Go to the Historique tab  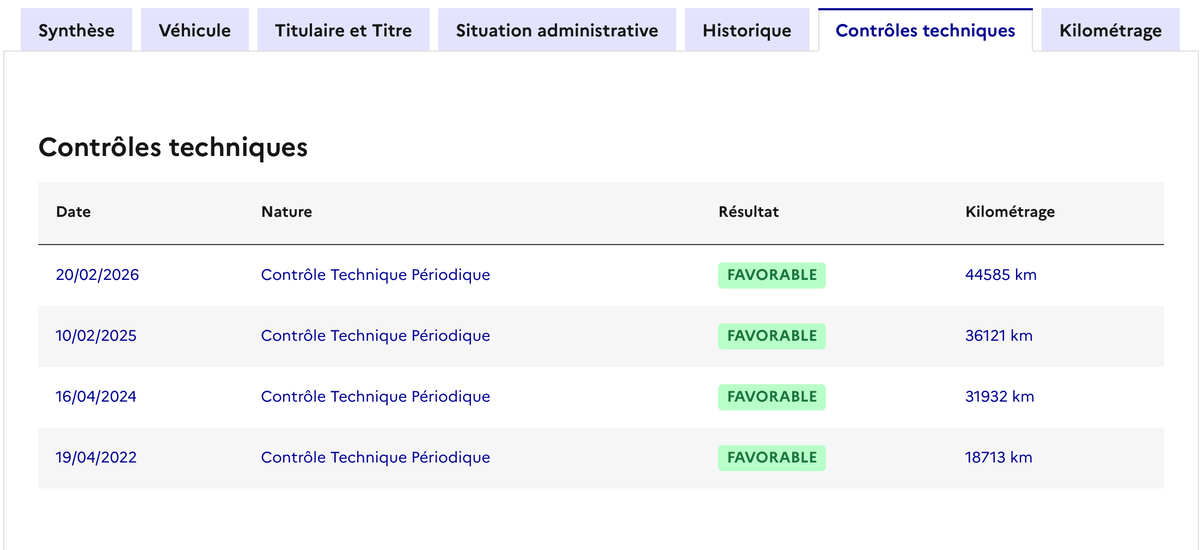(747, 30)
